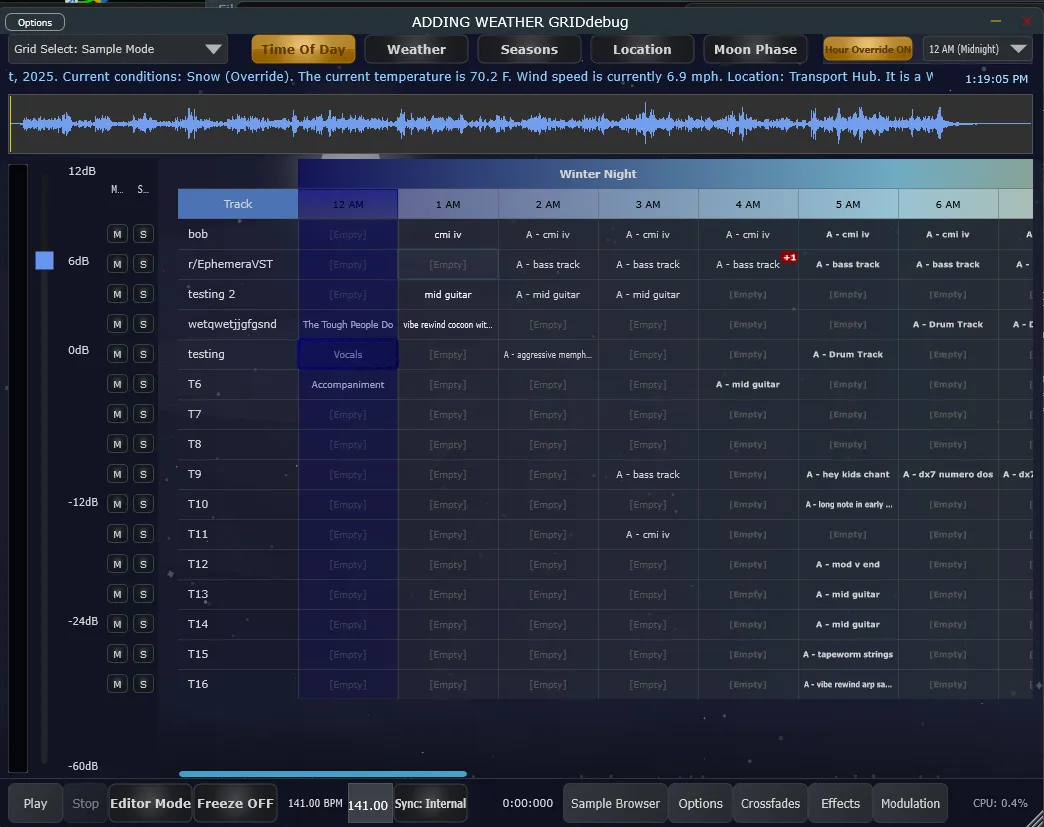Screen dimensions: 1044x827
Task: Switch to the Moon Phase tab
Action: [x=755, y=49]
